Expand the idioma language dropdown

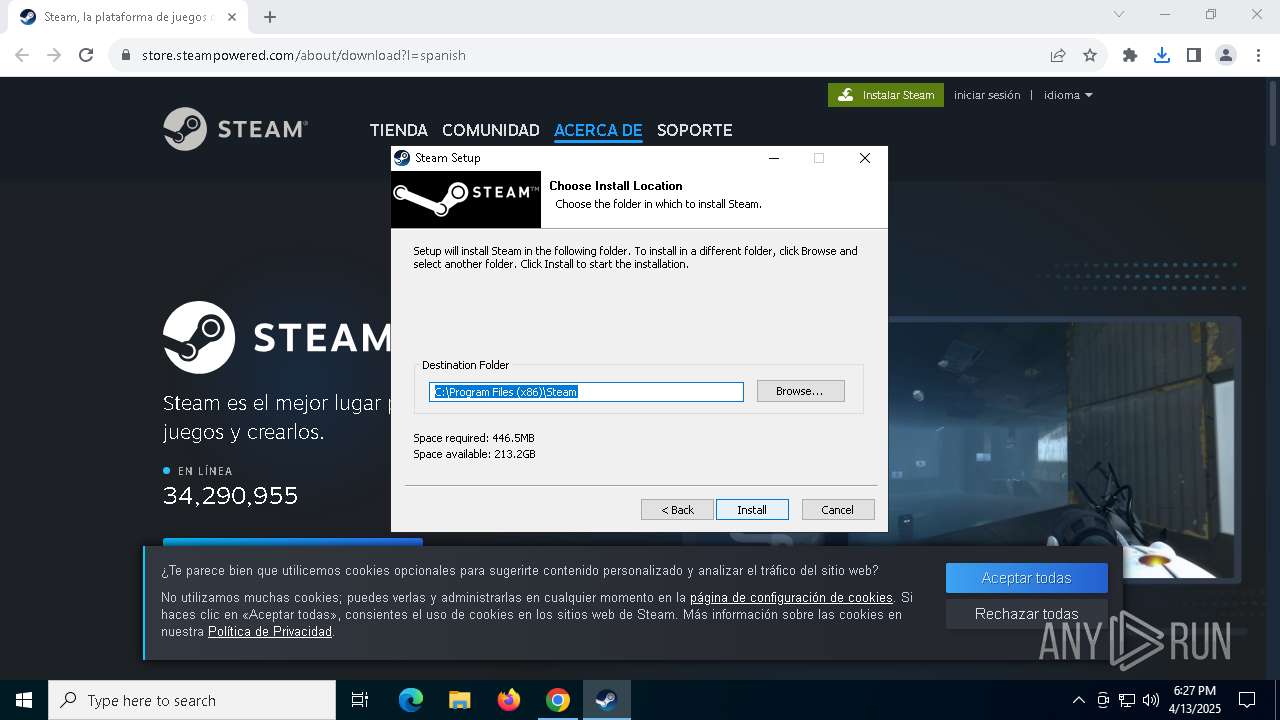1068,95
